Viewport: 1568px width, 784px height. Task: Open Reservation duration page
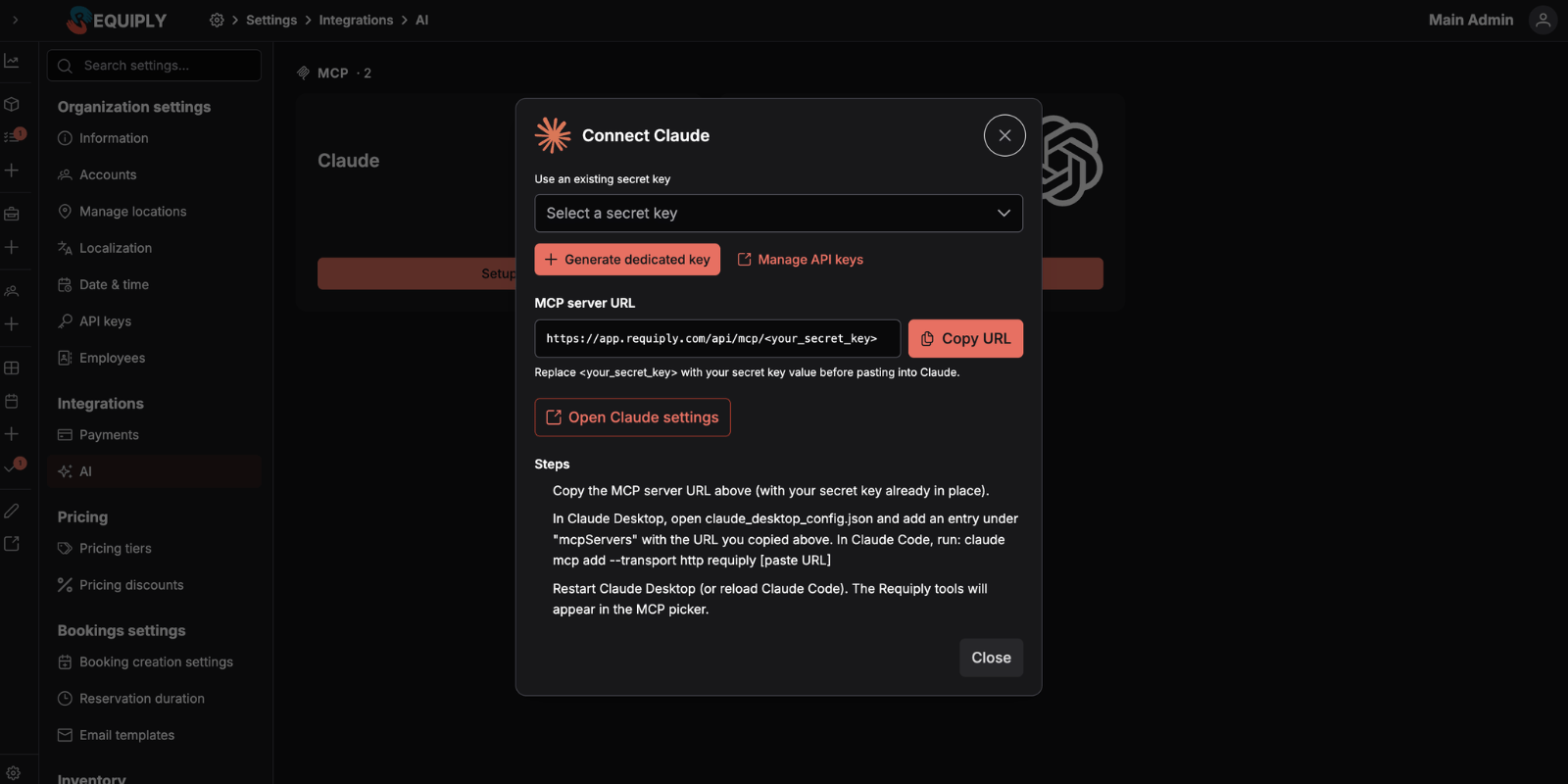pyautogui.click(x=154, y=699)
